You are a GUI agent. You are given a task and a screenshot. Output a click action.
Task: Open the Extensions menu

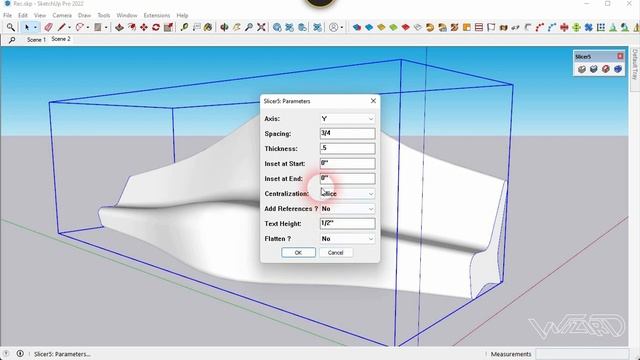[157, 15]
